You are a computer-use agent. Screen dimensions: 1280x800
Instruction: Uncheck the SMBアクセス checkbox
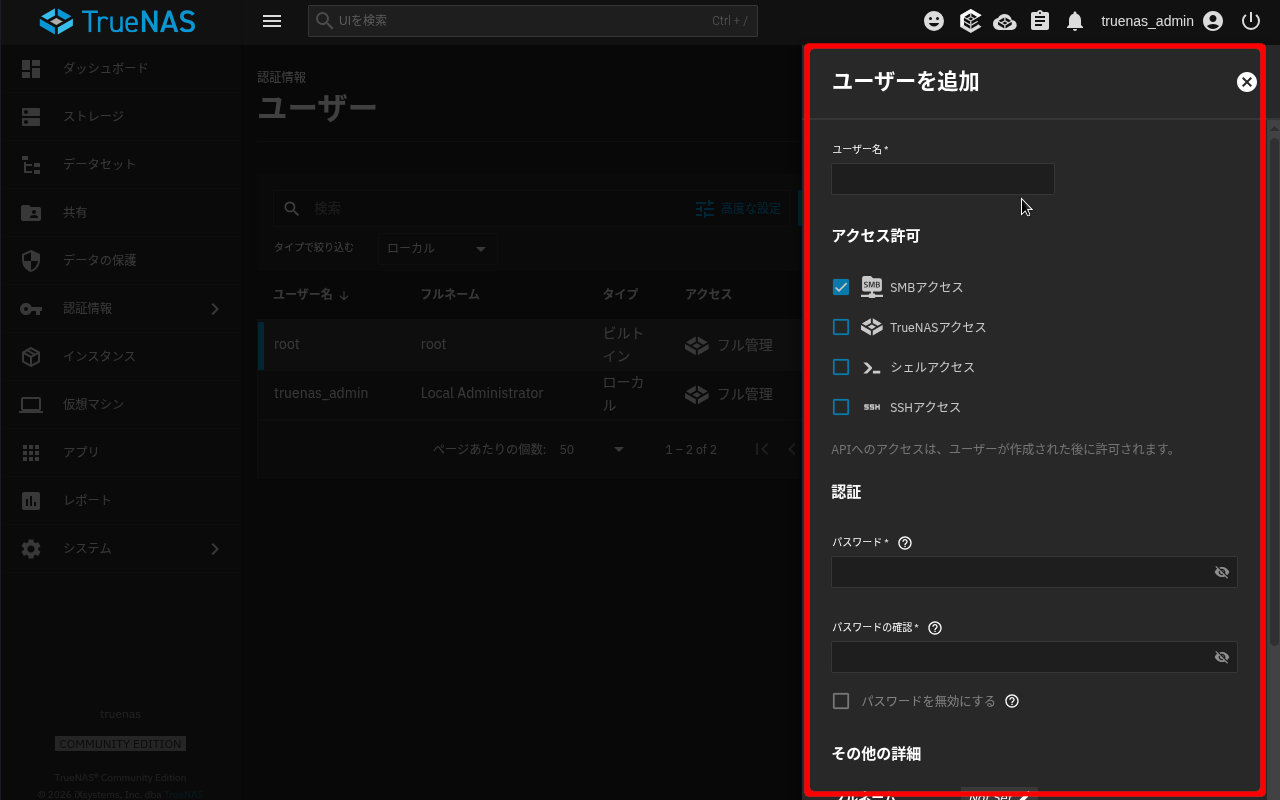[x=841, y=287]
